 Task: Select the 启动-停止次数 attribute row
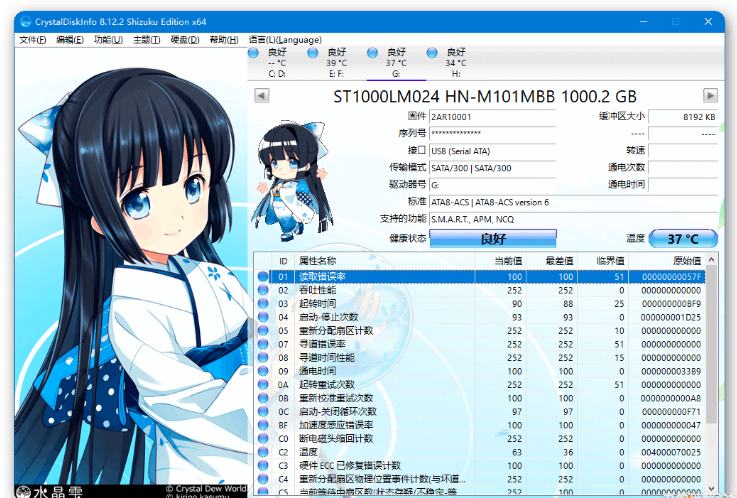480,317
